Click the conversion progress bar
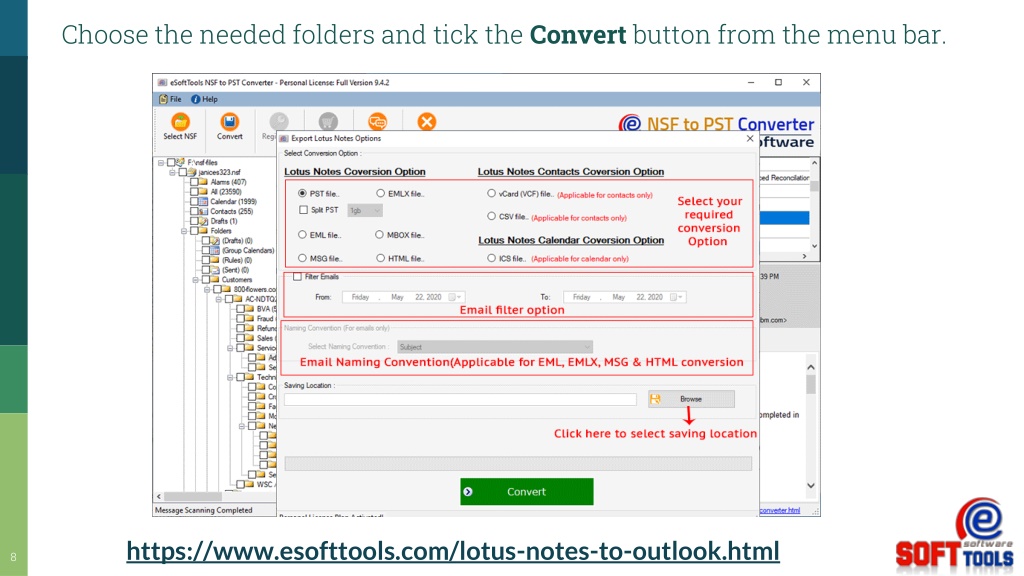The image size is (1024, 576). (518, 464)
